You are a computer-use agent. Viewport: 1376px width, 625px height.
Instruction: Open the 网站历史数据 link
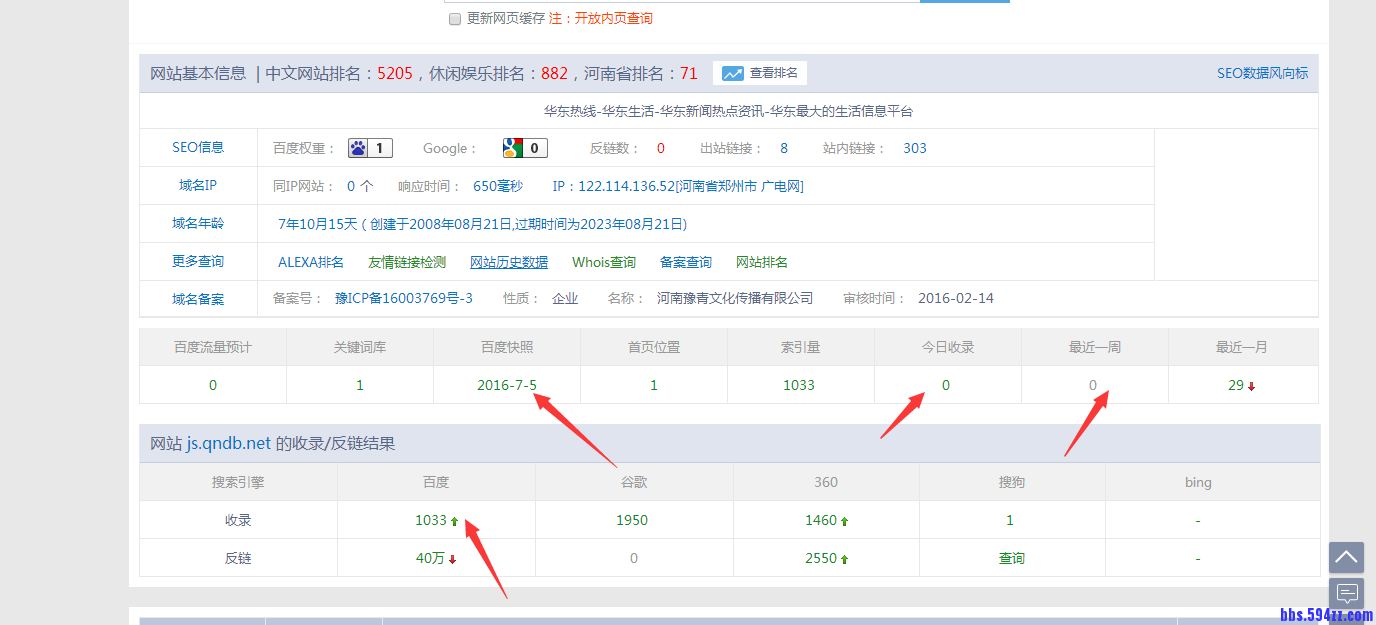(x=509, y=261)
